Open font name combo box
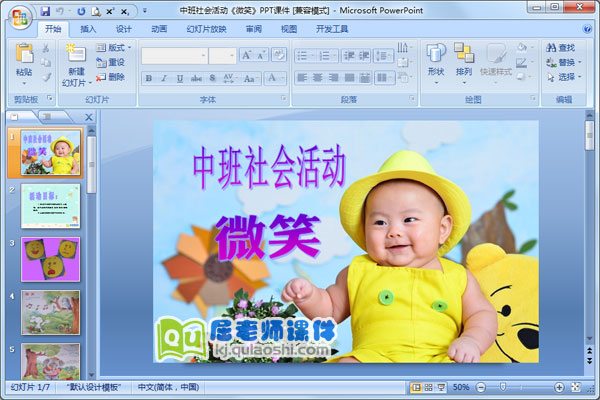Viewport: 600px width, 400px height. 174,56
